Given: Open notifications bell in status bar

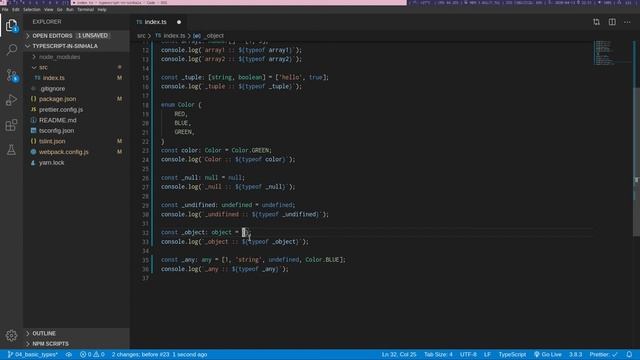Looking at the screenshot, I should [629, 354].
